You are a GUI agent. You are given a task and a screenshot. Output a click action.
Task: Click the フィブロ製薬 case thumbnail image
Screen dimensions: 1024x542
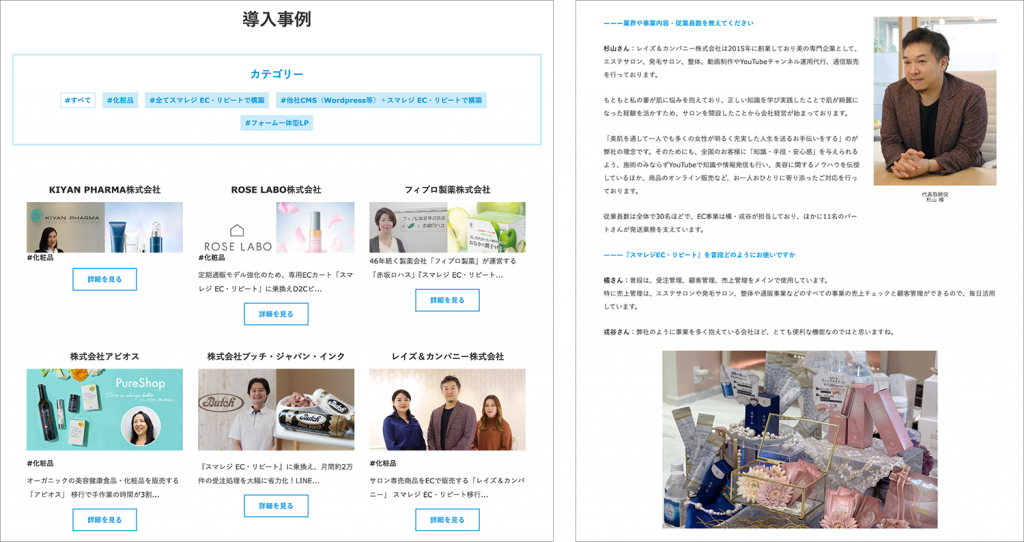click(x=447, y=227)
